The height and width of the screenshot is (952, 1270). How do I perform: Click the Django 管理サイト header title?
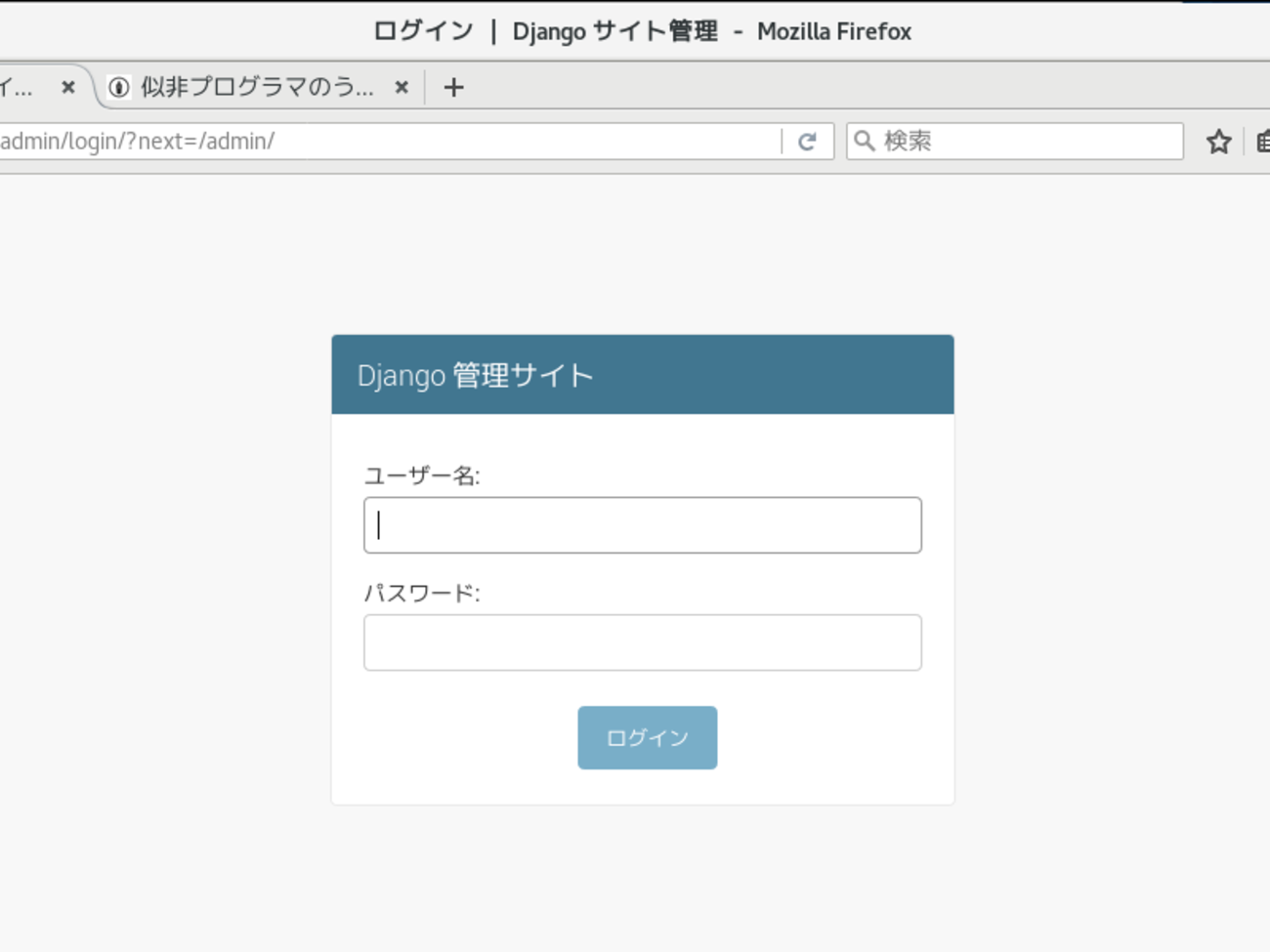coord(476,375)
